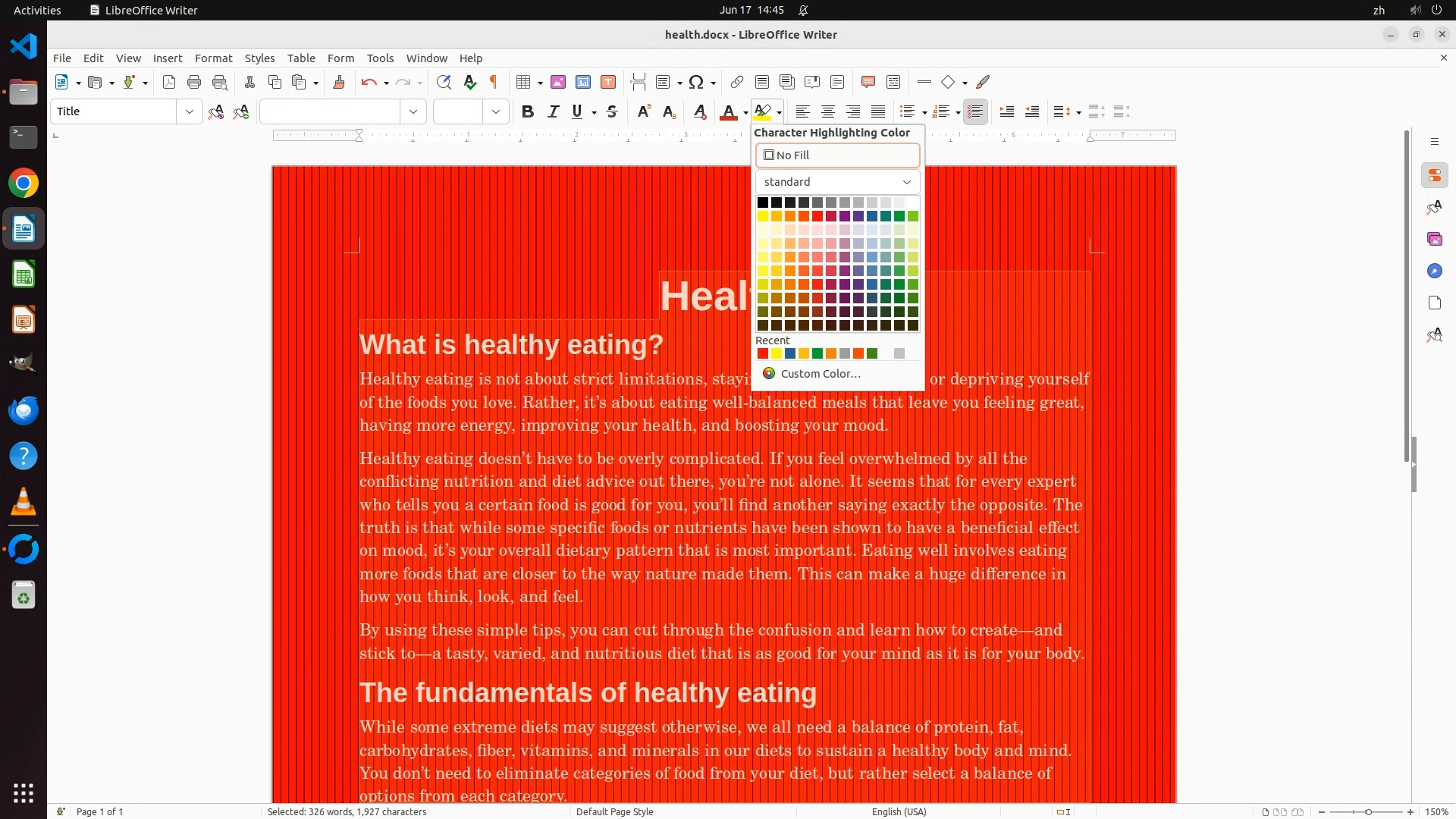Open the Format menu

(x=213, y=58)
